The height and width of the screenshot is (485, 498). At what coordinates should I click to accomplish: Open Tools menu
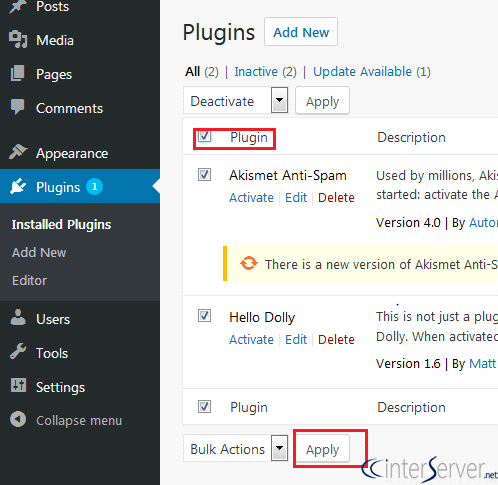(52, 353)
